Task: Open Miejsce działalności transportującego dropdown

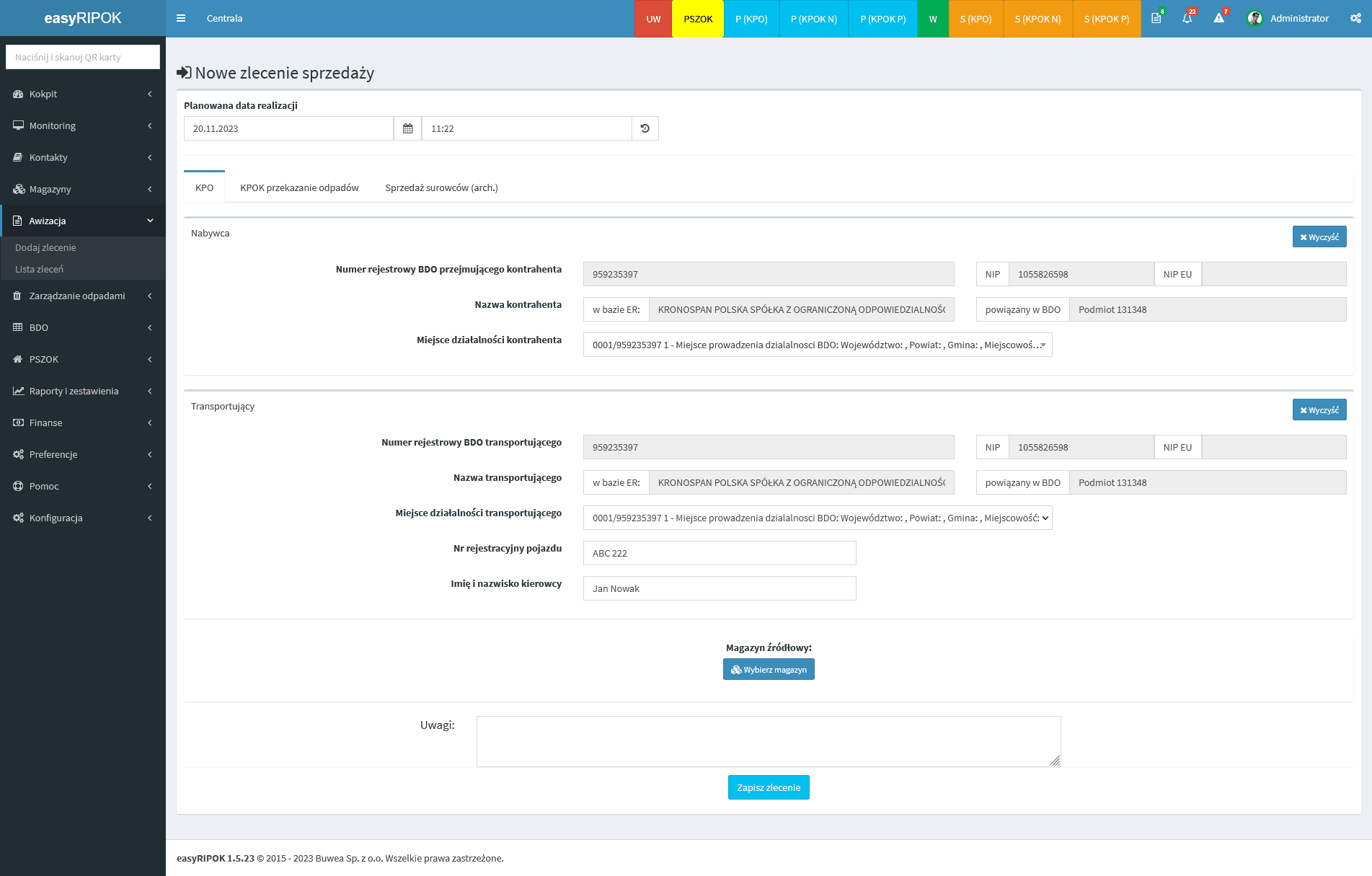Action: [817, 518]
